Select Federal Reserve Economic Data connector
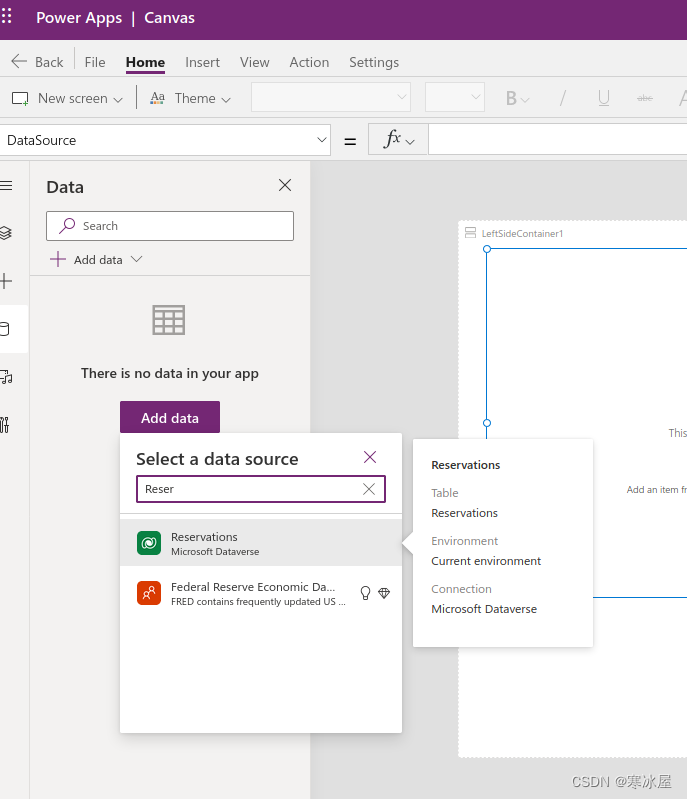 point(261,593)
